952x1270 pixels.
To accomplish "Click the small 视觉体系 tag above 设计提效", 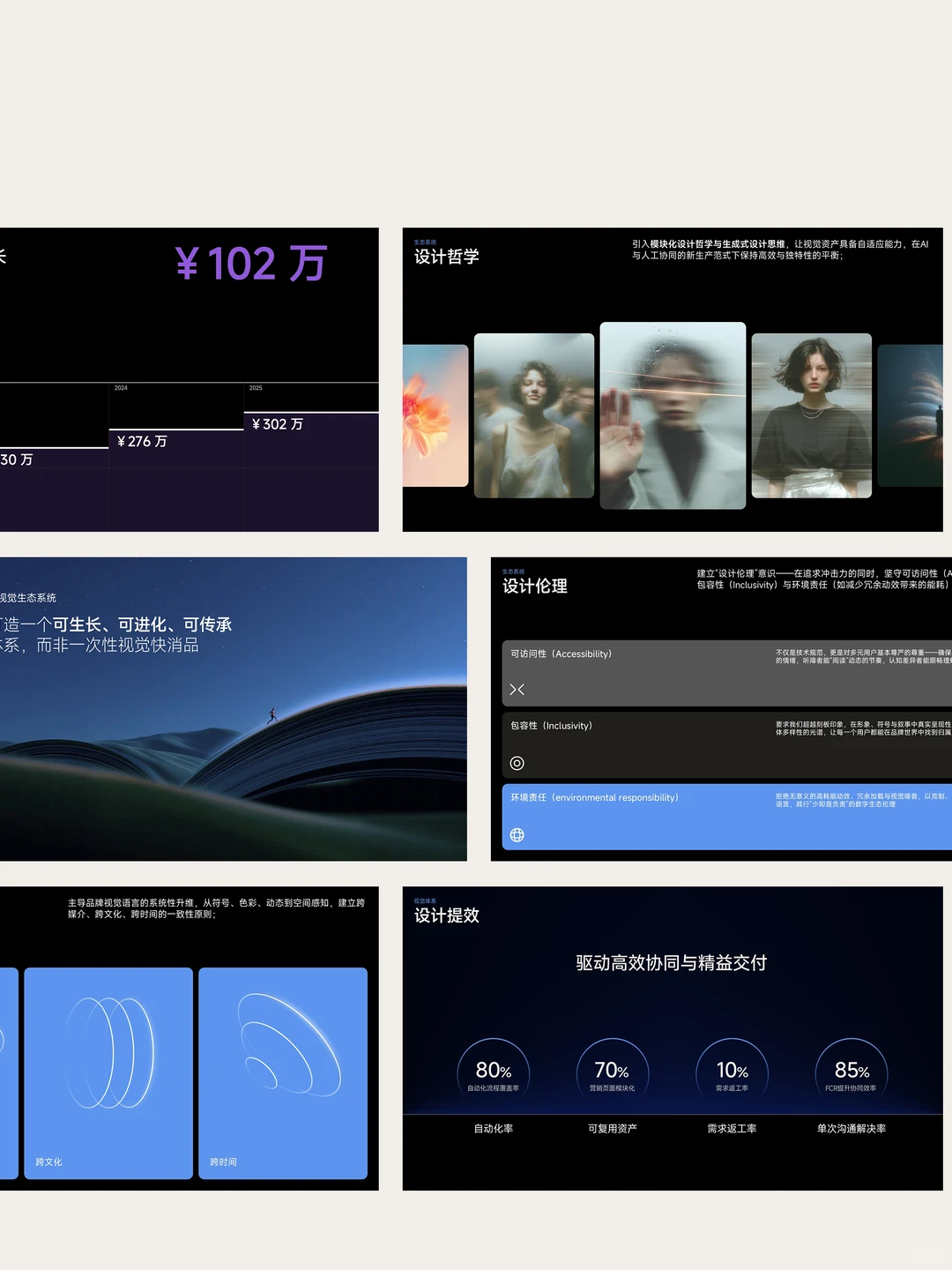I will point(425,901).
